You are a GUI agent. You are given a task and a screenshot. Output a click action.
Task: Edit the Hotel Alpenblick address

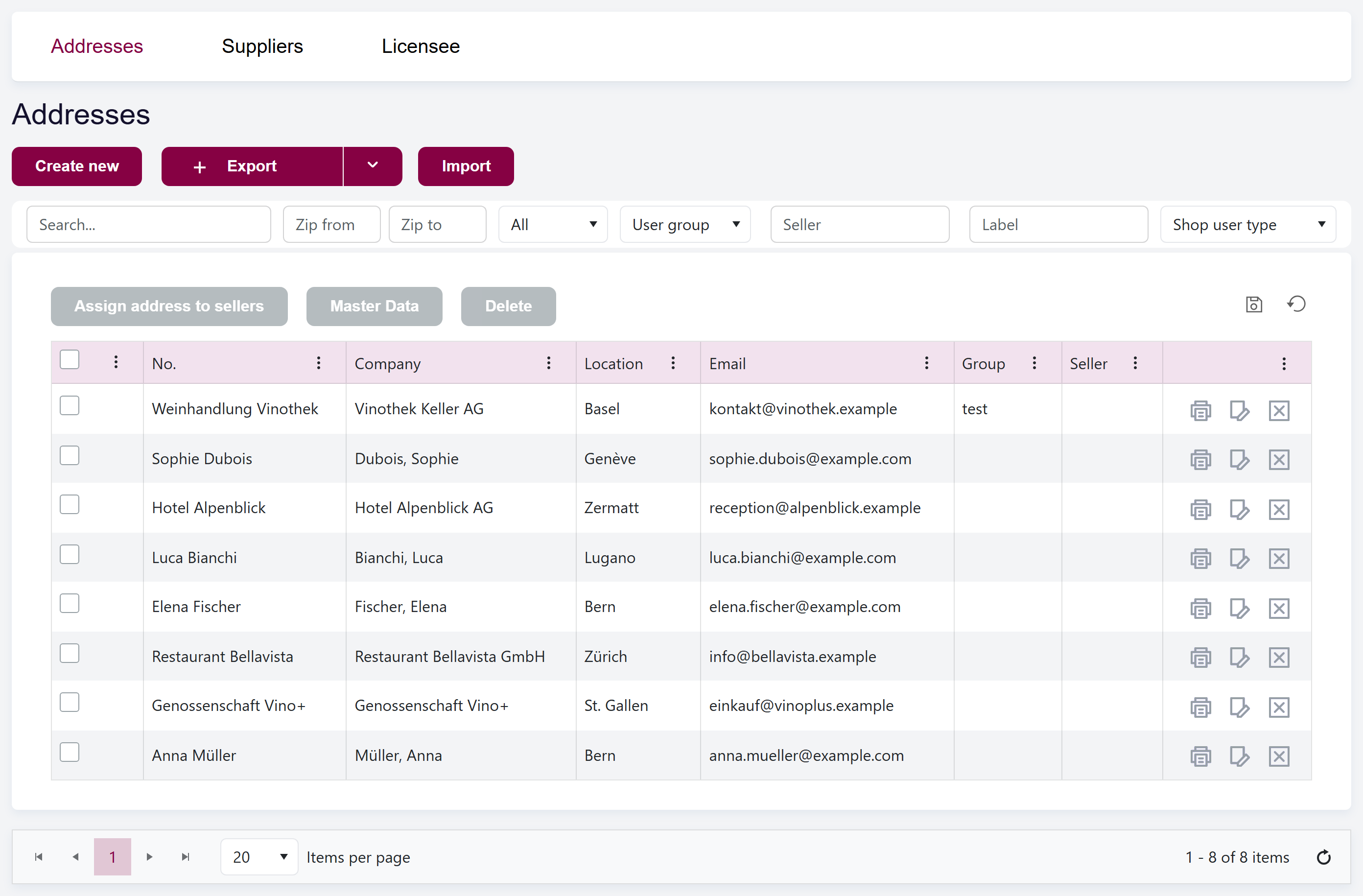tap(1239, 509)
